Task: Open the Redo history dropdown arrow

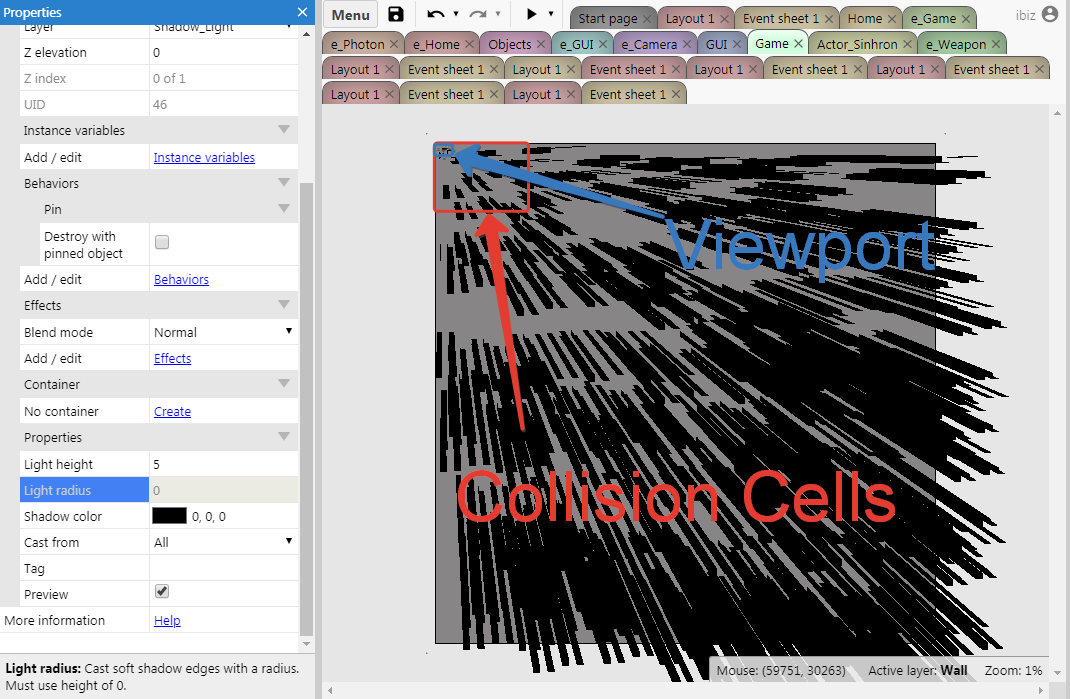Action: coord(498,14)
